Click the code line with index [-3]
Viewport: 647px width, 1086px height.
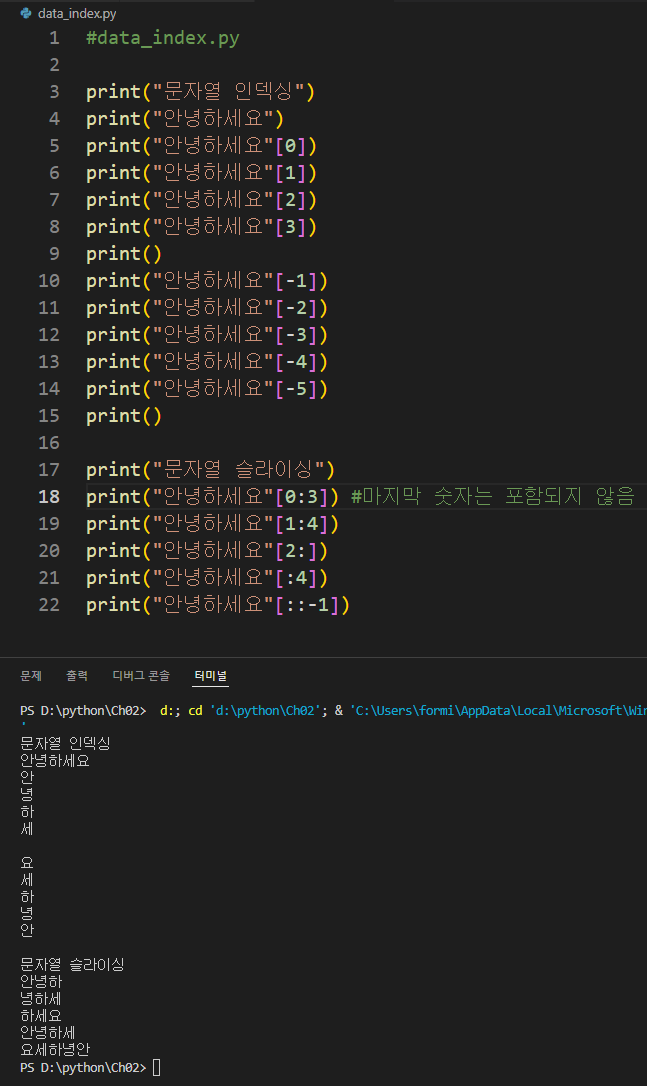[x=207, y=335]
